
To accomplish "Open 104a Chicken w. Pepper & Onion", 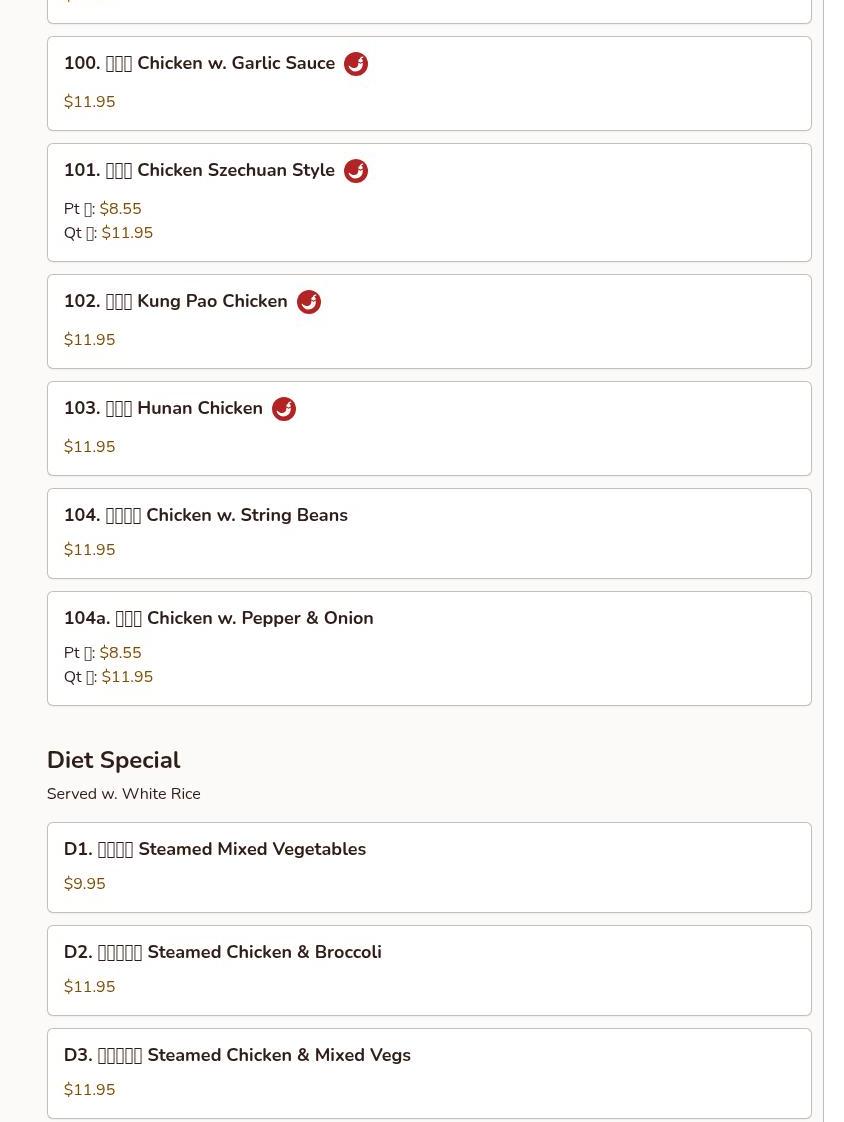I will coord(430,649).
